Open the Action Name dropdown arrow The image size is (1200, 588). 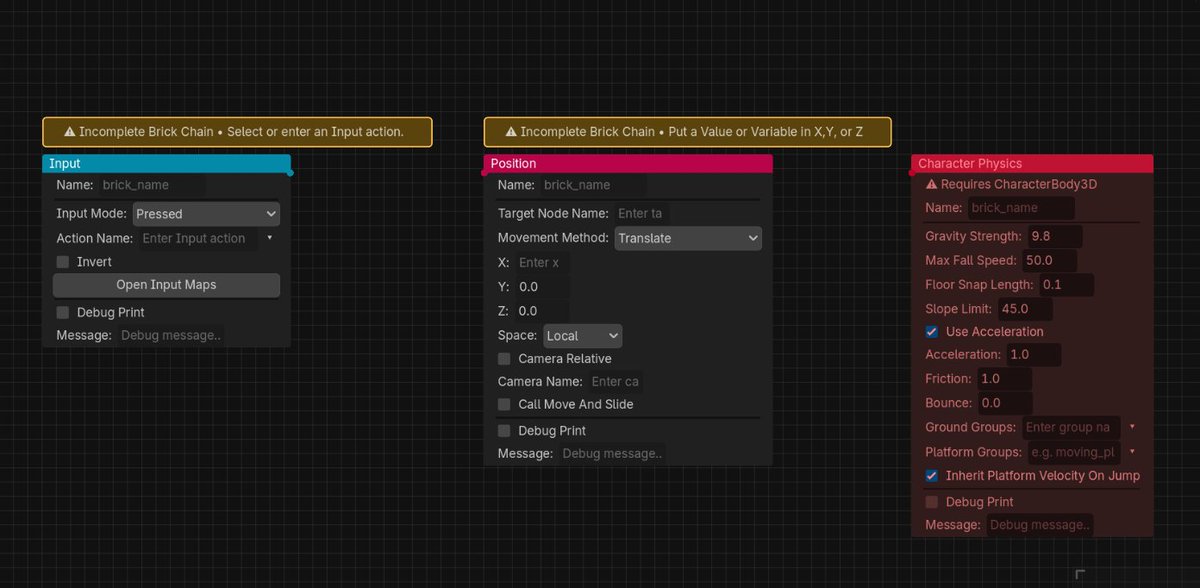[269, 238]
